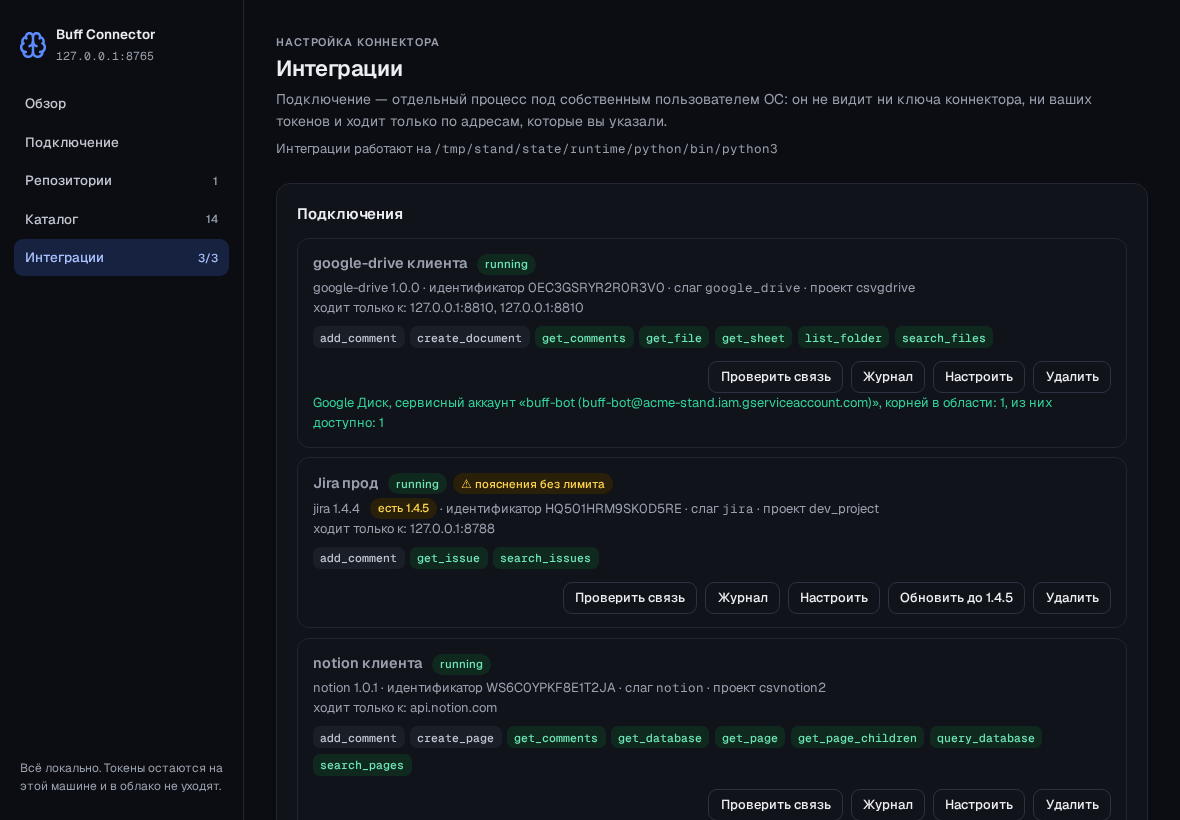Image resolution: width=1180 pixels, height=820 pixels.
Task: Click the get_file chip
Action: [x=674, y=338]
